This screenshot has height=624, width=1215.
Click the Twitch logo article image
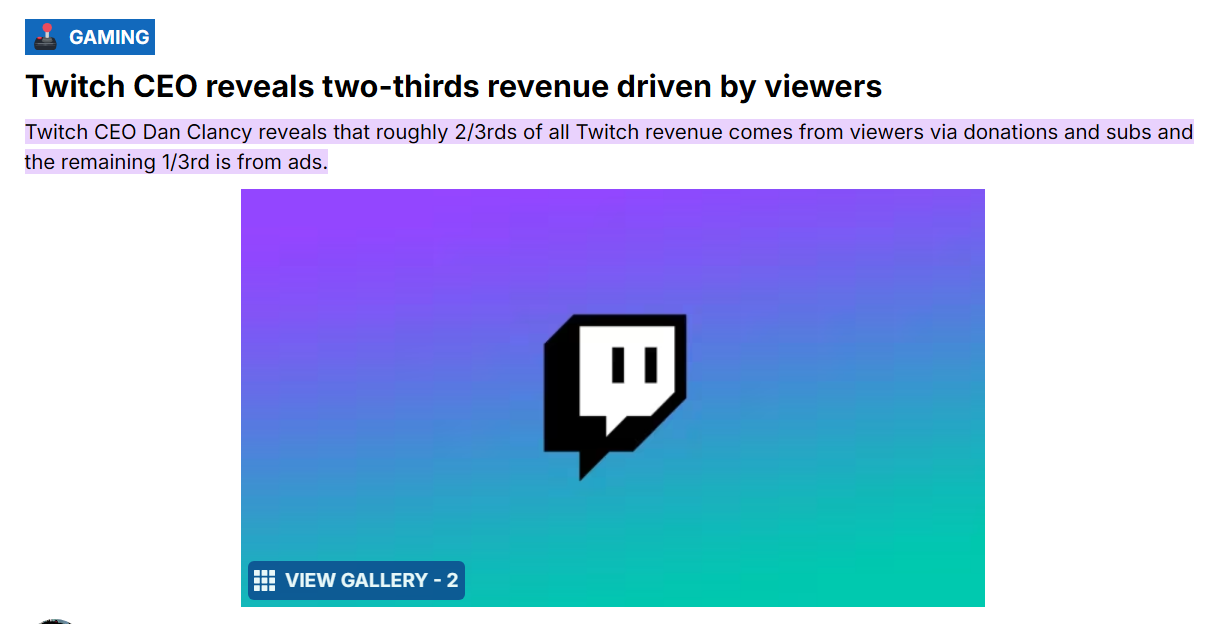pyautogui.click(x=613, y=398)
